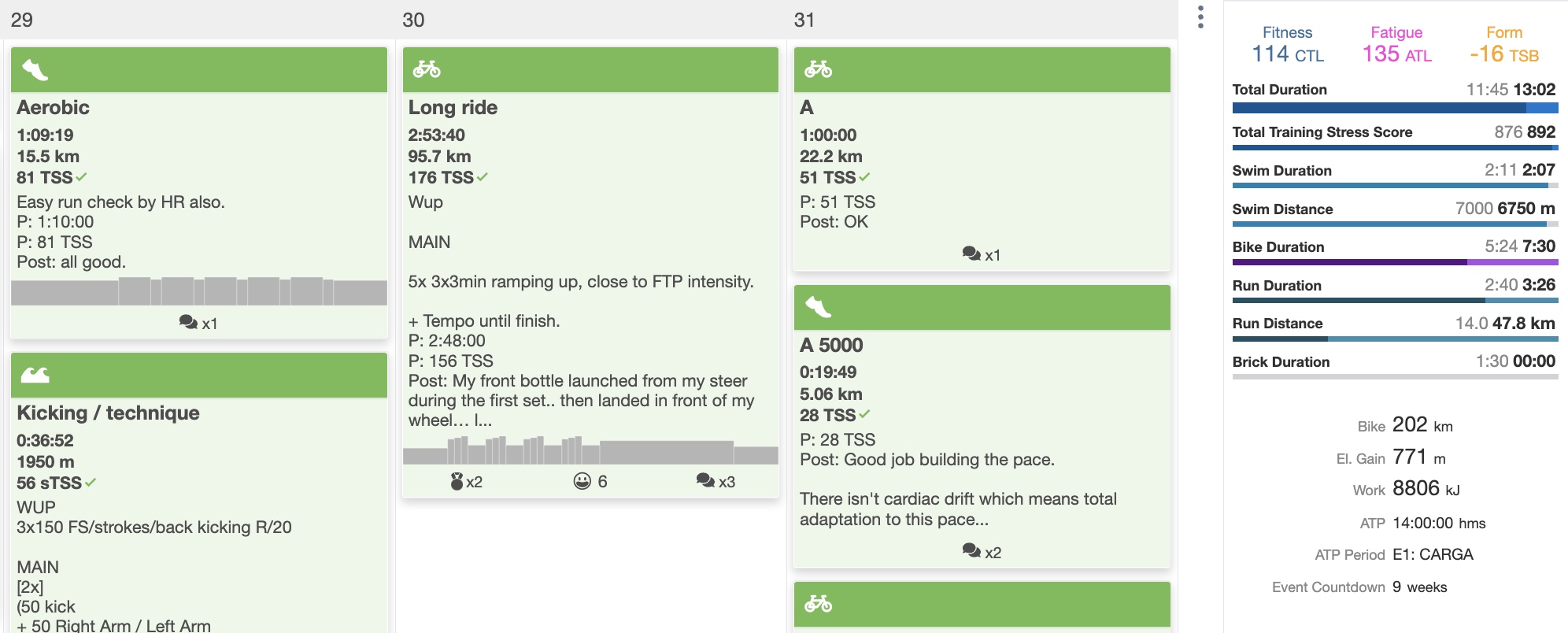Image resolution: width=1568 pixels, height=633 pixels.
Task: Open the x3 comments on Long ride
Action: coord(716,481)
